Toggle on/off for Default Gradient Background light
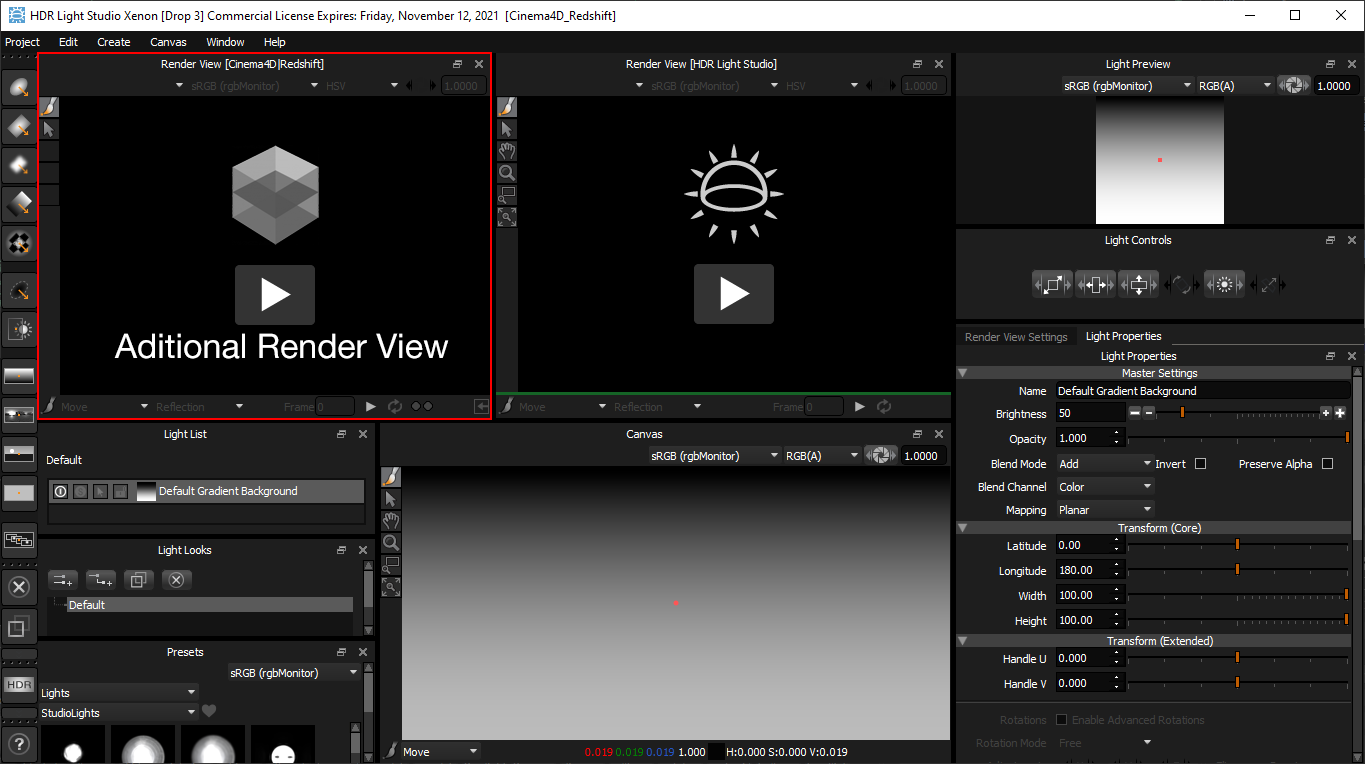Viewport: 1365px width, 764px height. point(60,492)
